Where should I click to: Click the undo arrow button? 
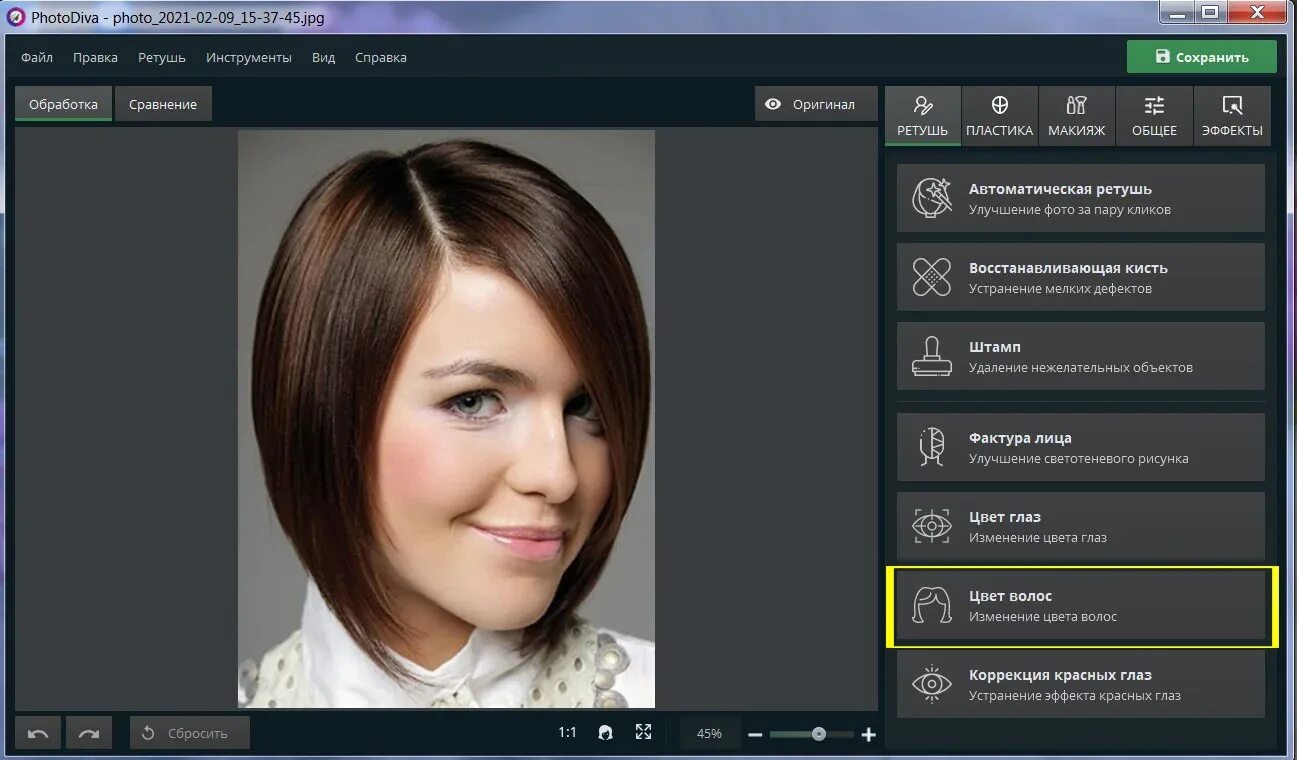(38, 733)
